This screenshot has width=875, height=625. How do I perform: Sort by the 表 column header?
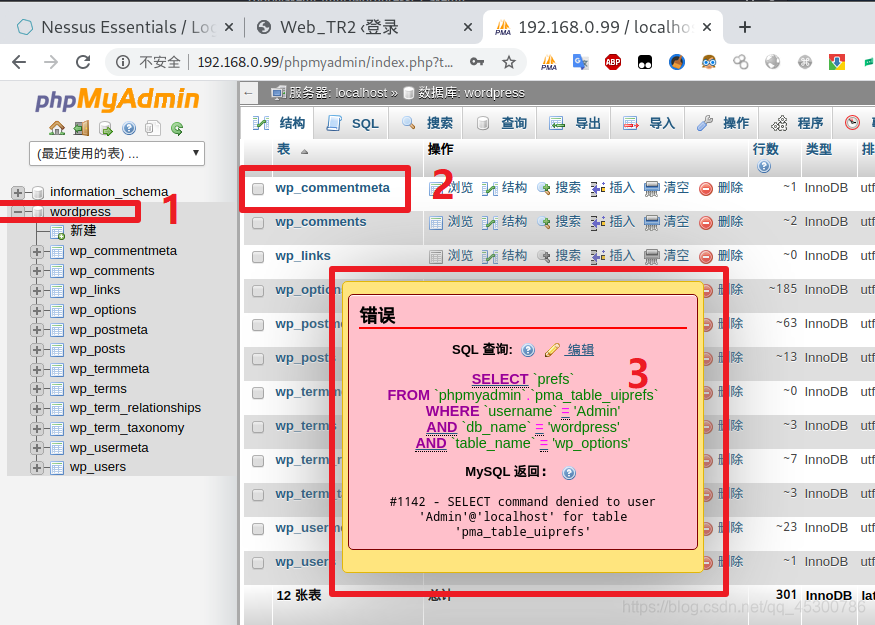(x=283, y=149)
